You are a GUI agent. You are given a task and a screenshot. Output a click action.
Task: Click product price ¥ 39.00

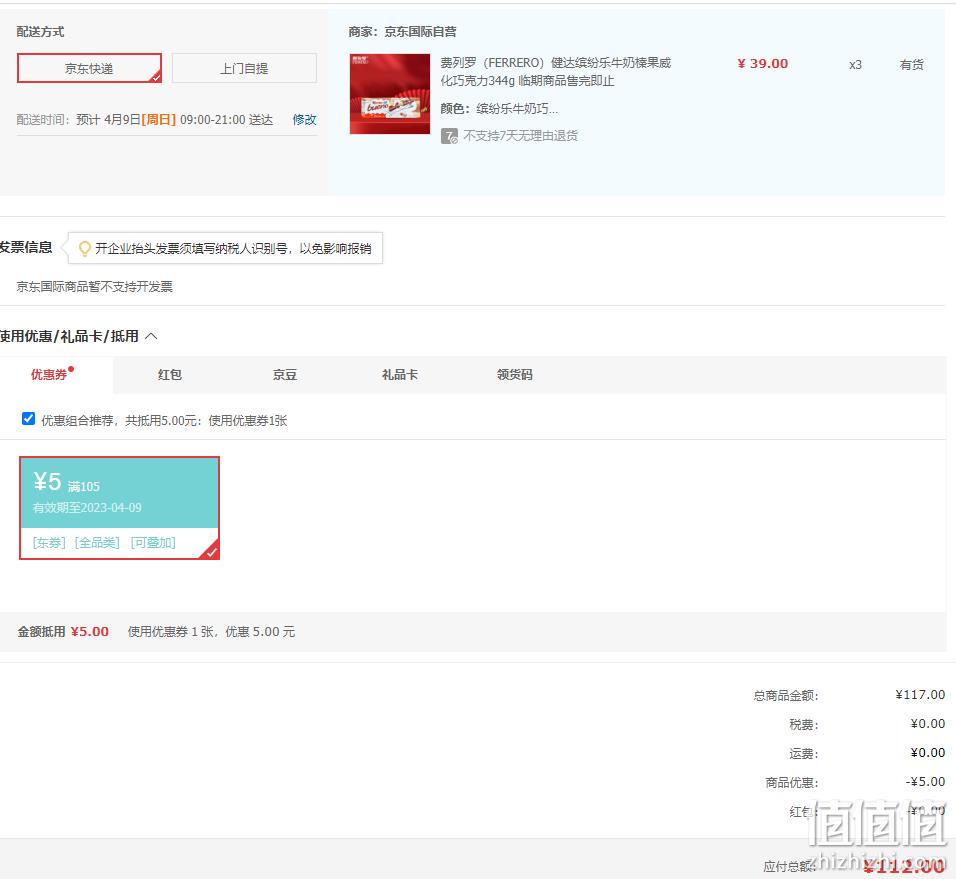pos(763,63)
